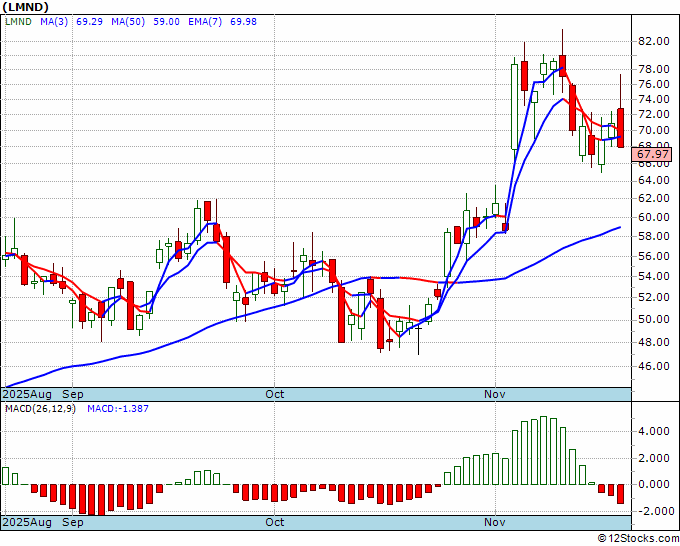Click the 2025Aug label on price chart axis
The image size is (680, 546).
pos(27,394)
